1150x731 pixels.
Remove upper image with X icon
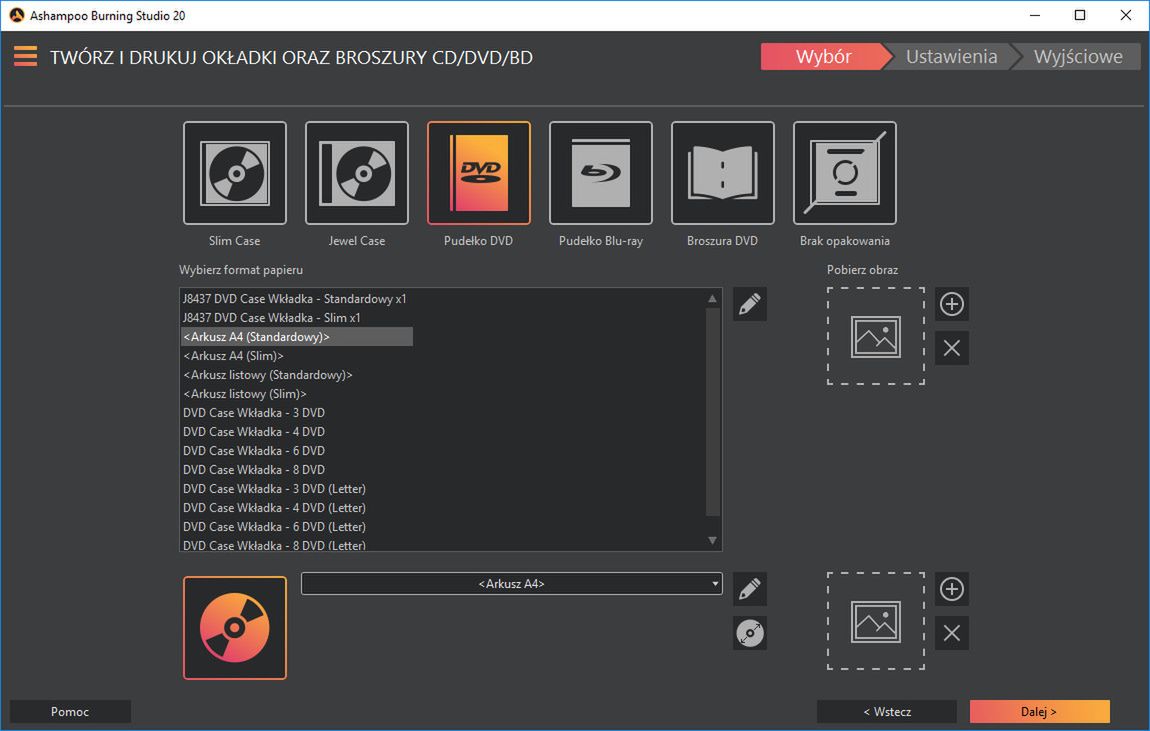coord(952,348)
